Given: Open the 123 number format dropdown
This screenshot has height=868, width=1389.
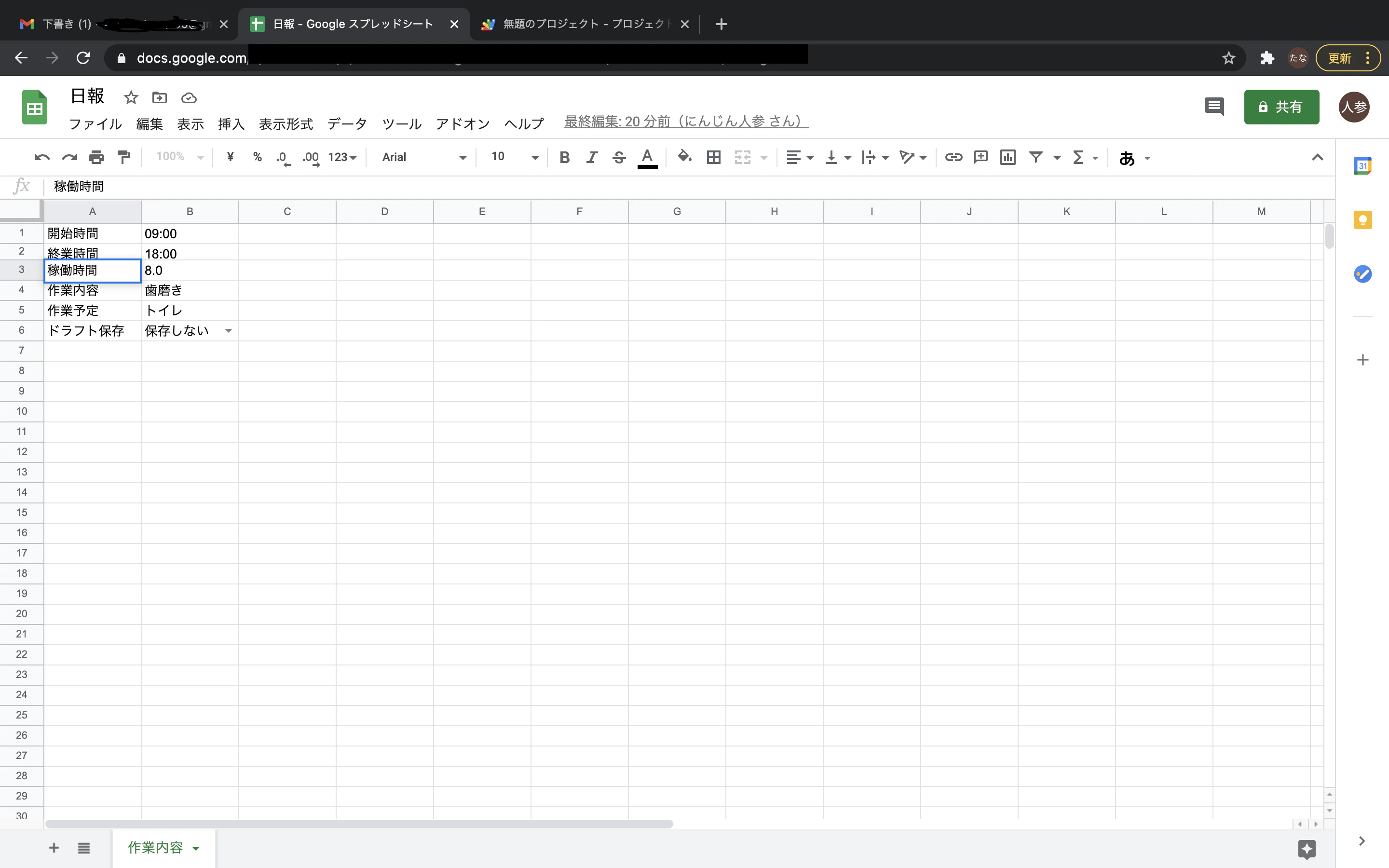Looking at the screenshot, I should (341, 157).
